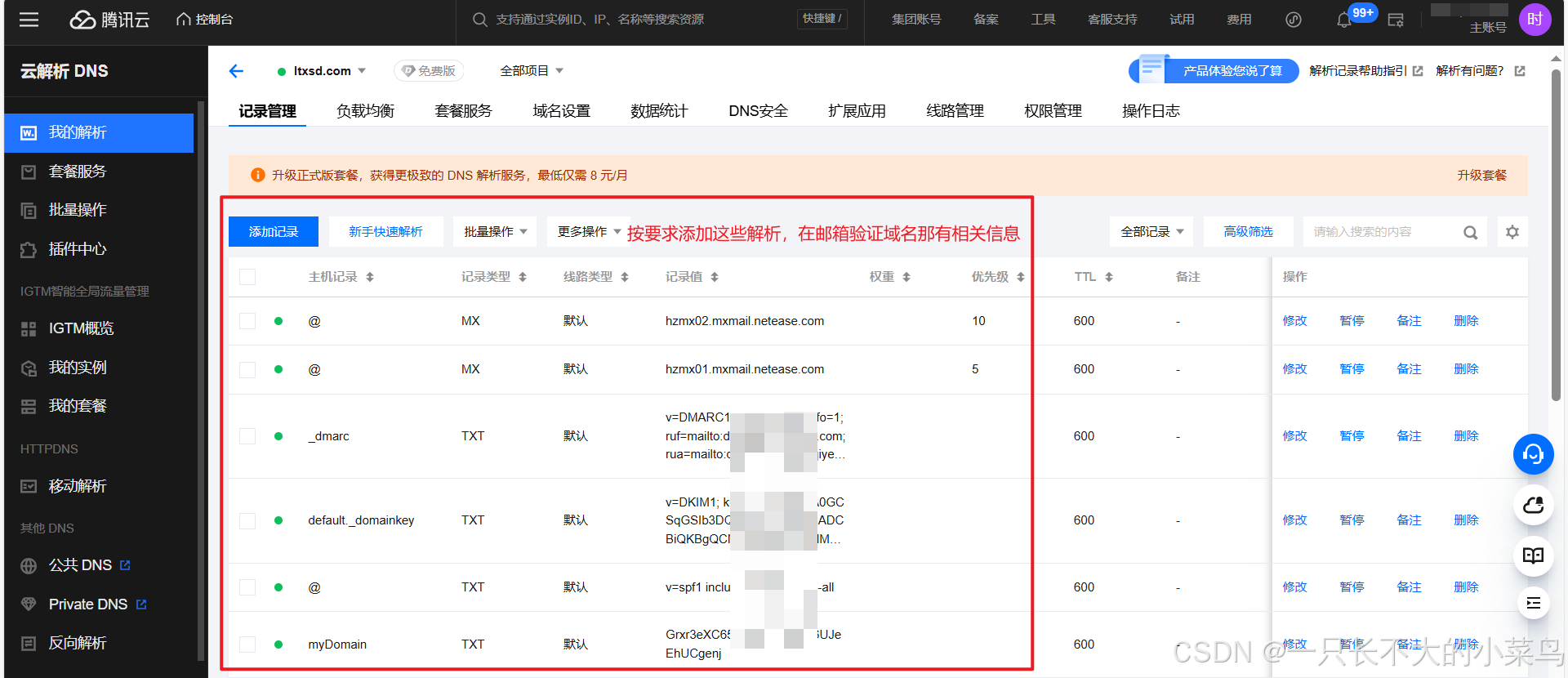Viewport: 1568px width, 678px height.
Task: Sort by 线路类型 column arrows
Action: click(625, 277)
